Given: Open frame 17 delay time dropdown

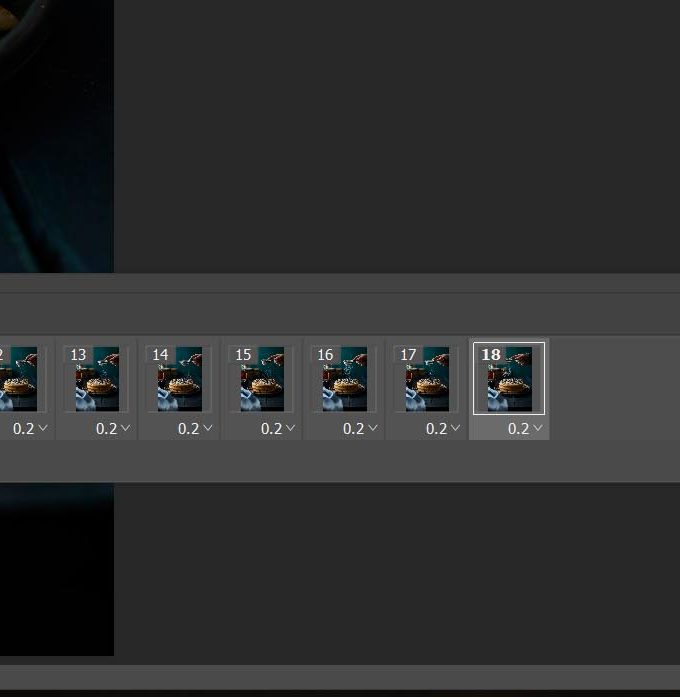Looking at the screenshot, I should (443, 429).
